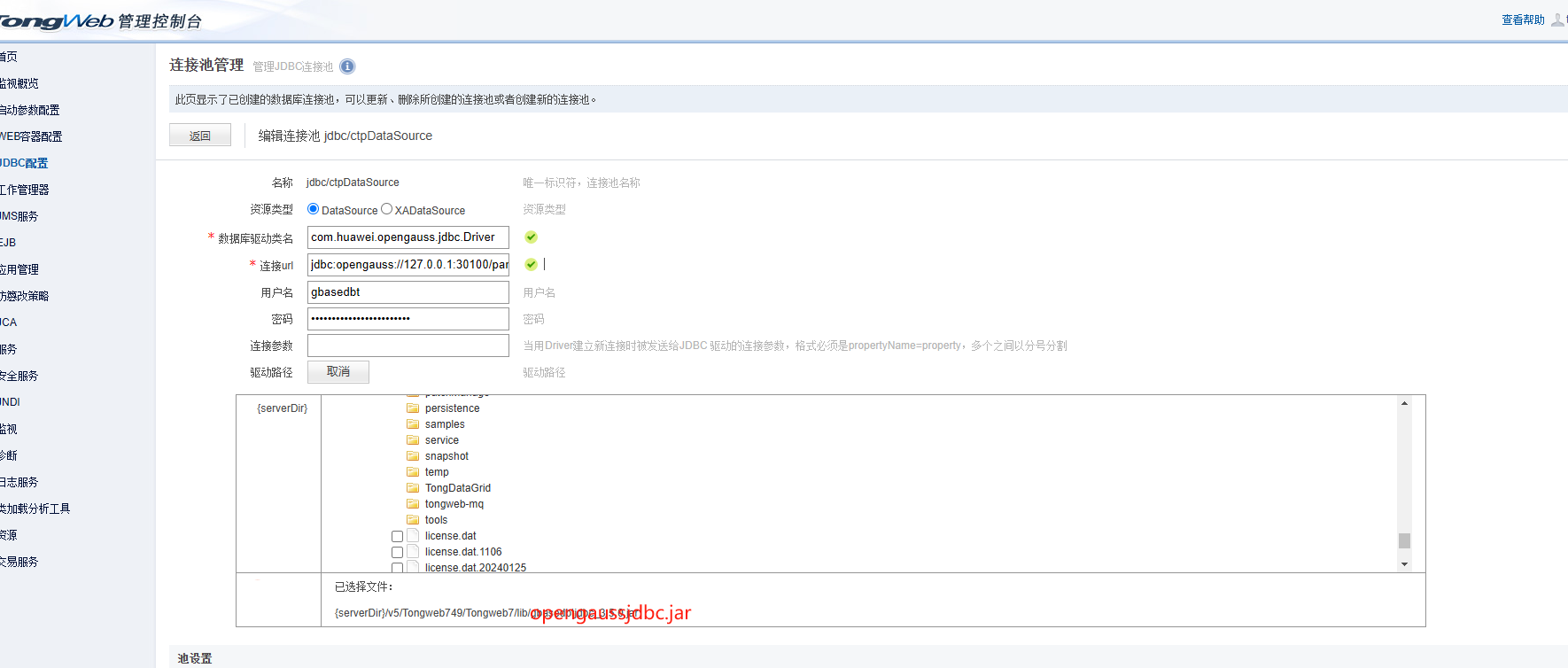Click the jdbc/ctpDataSource name value
This screenshot has width=1568, height=668.
click(x=353, y=183)
